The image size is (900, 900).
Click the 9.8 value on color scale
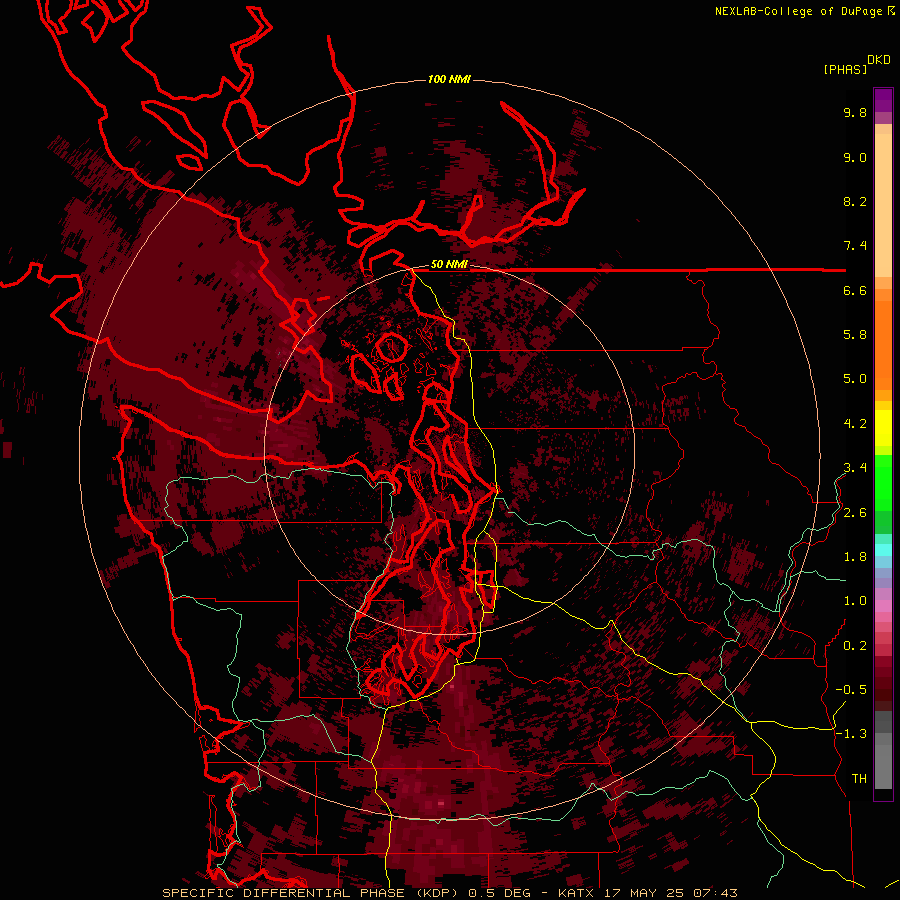[855, 112]
